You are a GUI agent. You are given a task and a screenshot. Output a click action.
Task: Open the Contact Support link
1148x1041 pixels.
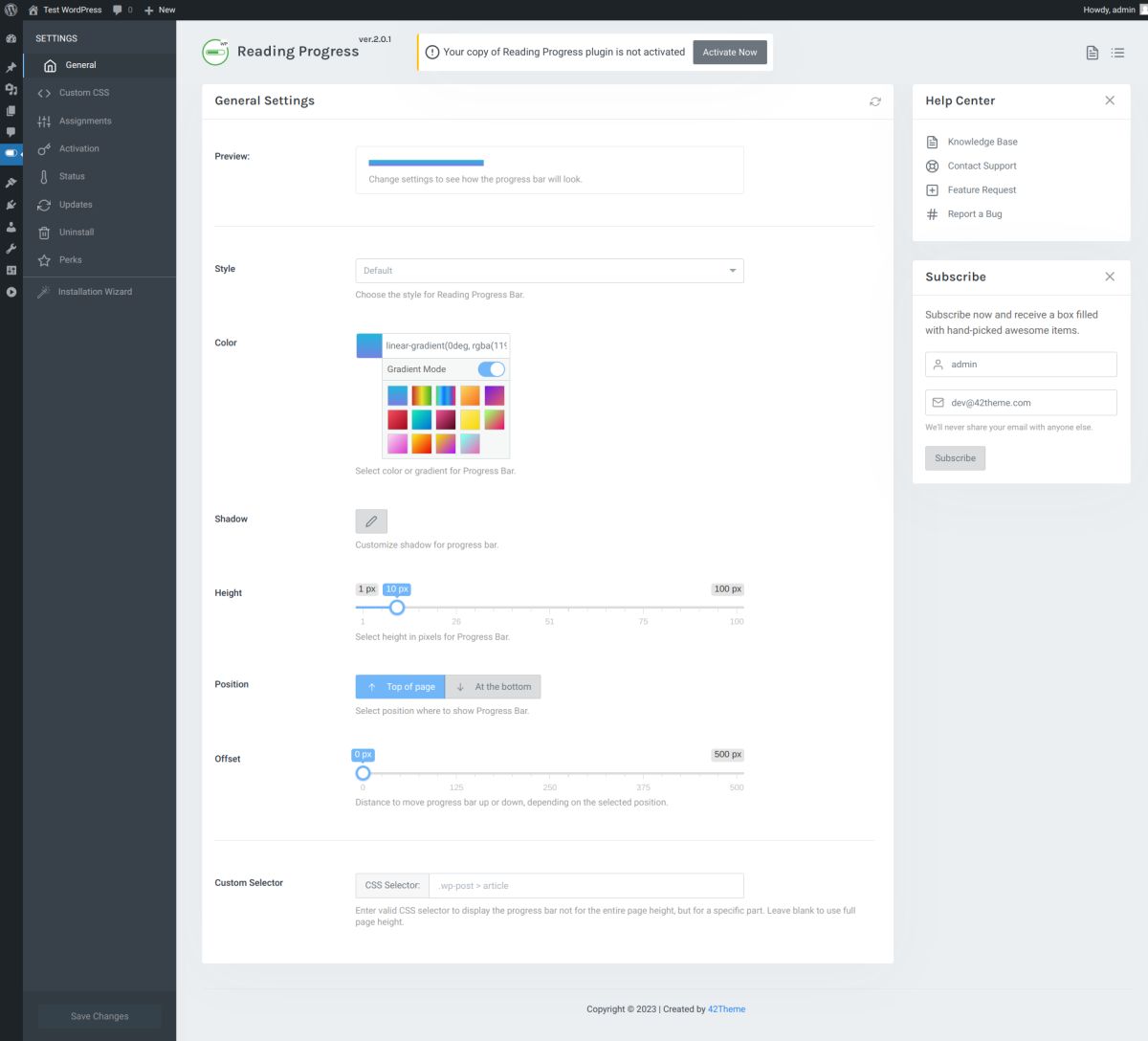[x=982, y=166]
